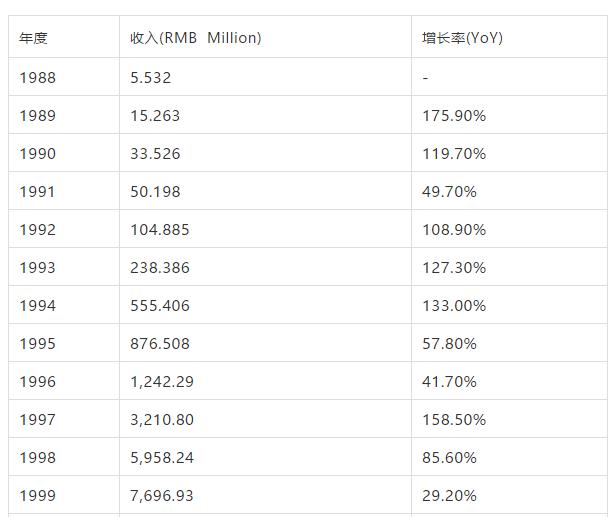The width and height of the screenshot is (614, 517).
Task: Select the 1990 year cell
Action: 64,153
